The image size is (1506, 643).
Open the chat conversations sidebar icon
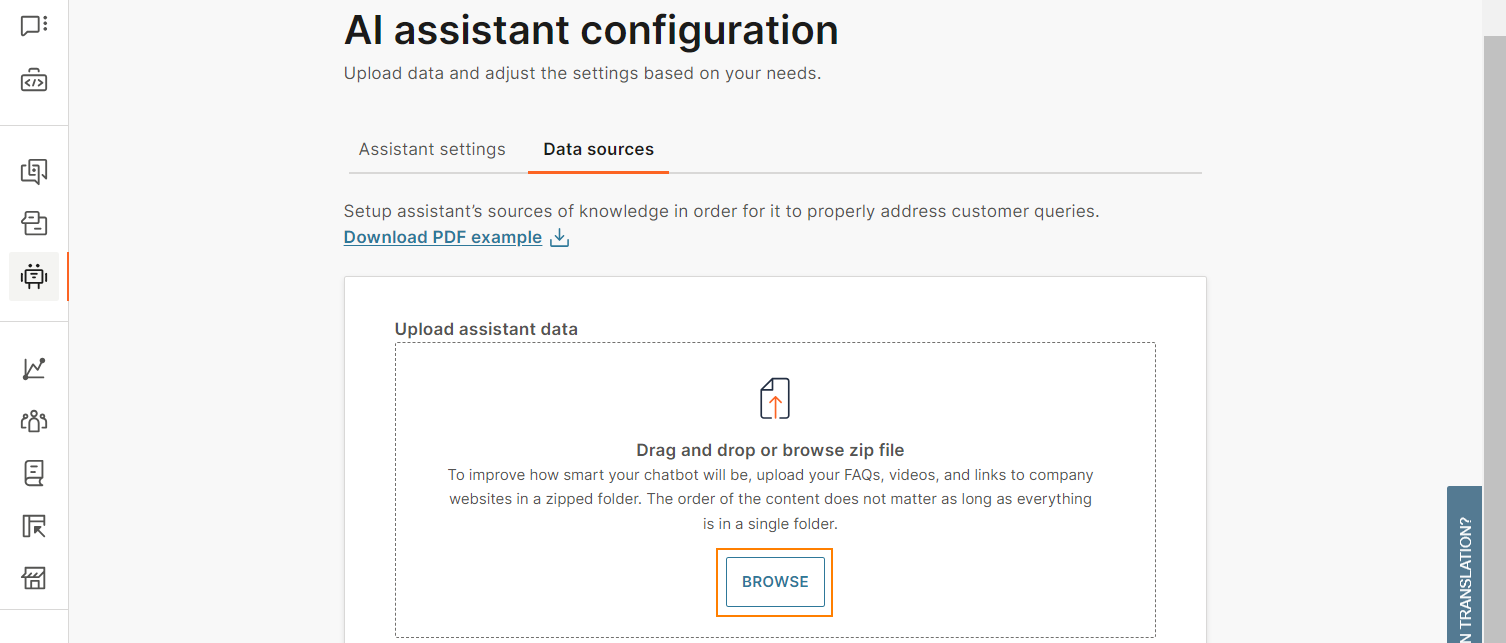tap(34, 26)
